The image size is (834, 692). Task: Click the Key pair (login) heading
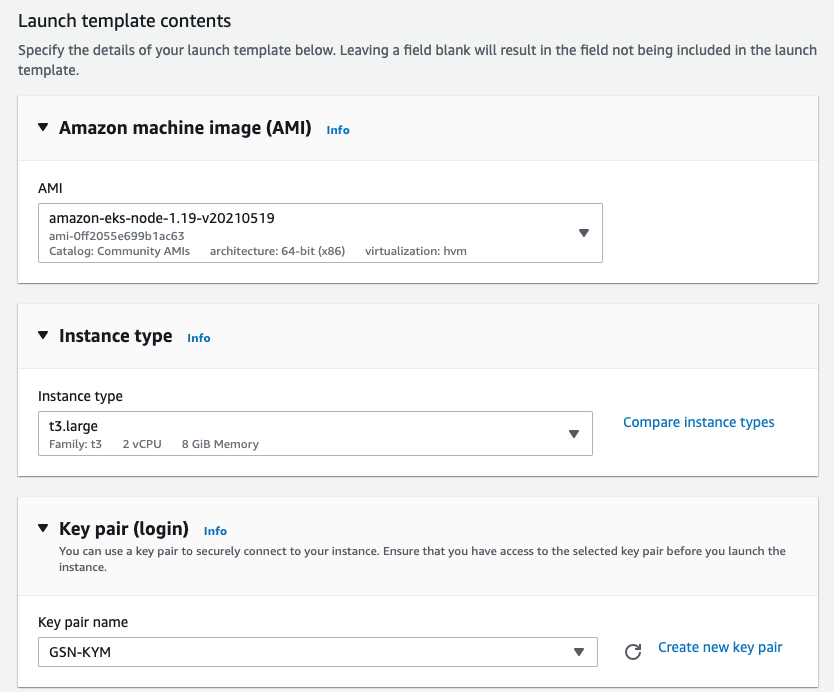tap(124, 529)
